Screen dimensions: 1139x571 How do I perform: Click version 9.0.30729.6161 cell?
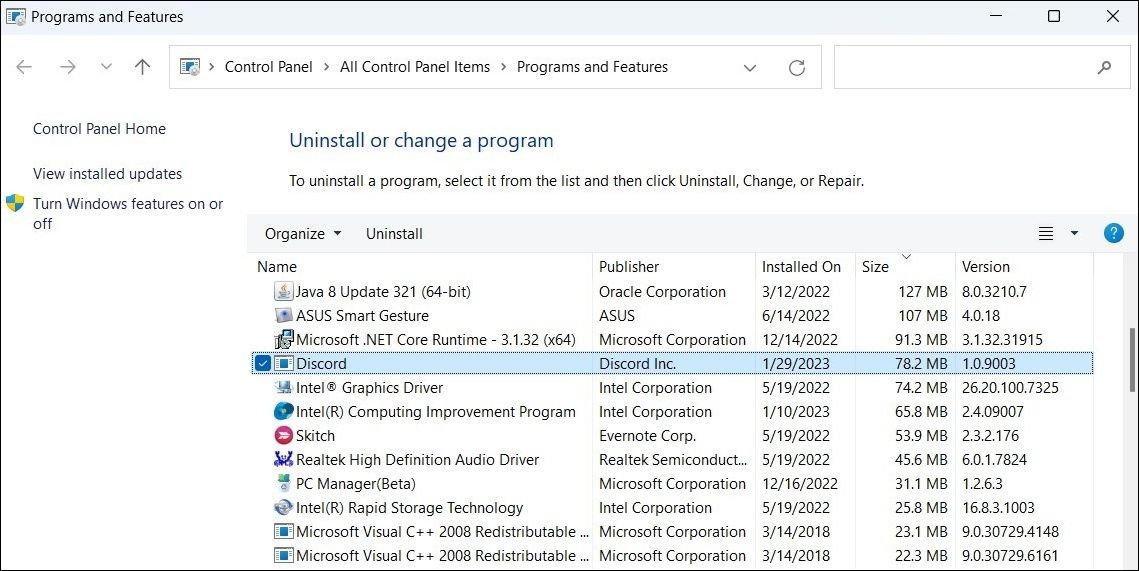point(1010,555)
